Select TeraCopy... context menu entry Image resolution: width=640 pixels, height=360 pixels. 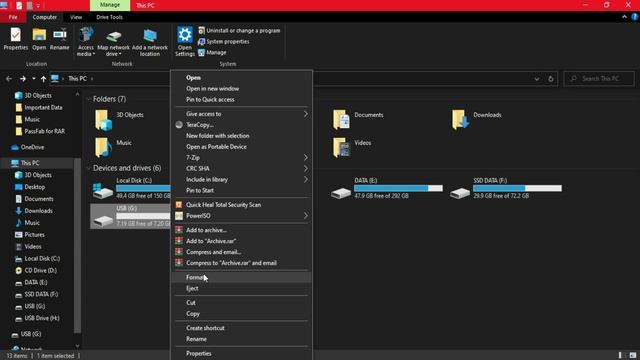pyautogui.click(x=242, y=125)
